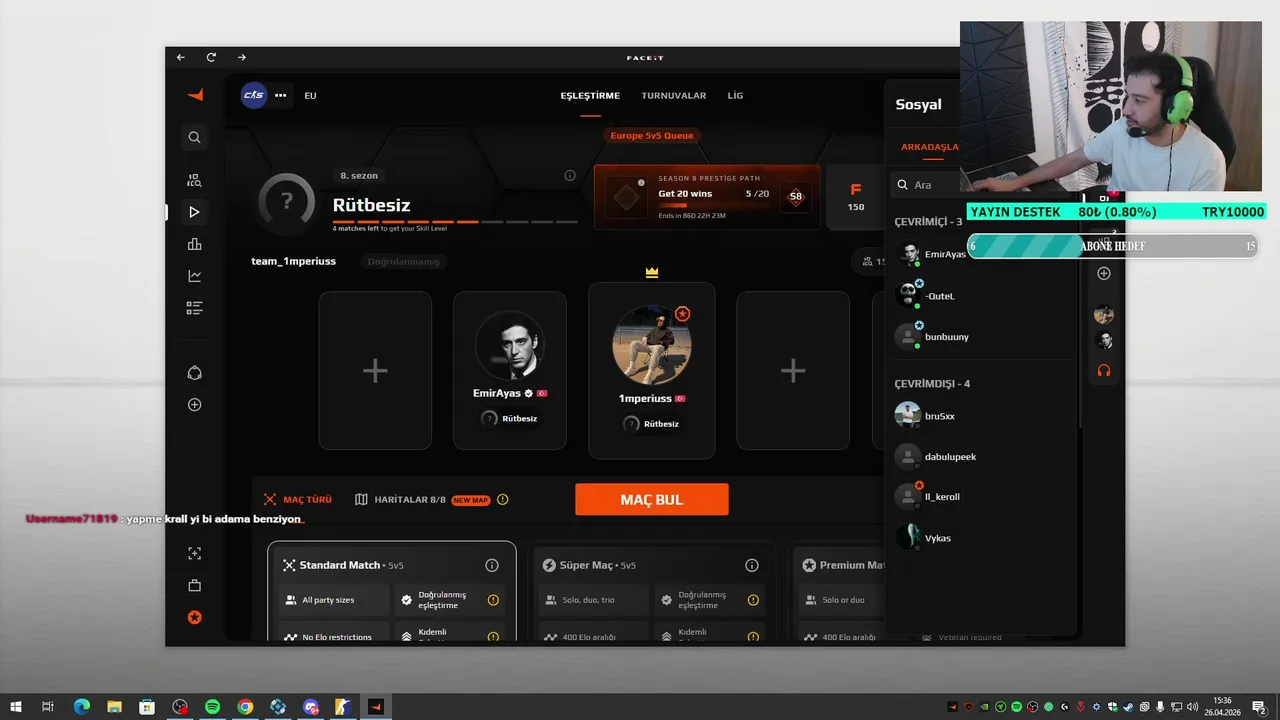Screen dimensions: 1280x720
Task: Click the Europe 5v5 Queue badge
Action: [652, 135]
